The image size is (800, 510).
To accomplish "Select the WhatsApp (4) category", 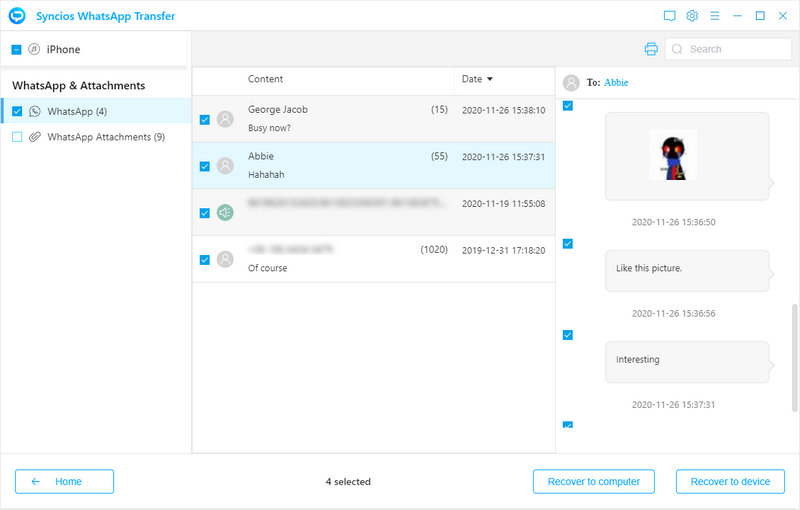I will (x=96, y=111).
